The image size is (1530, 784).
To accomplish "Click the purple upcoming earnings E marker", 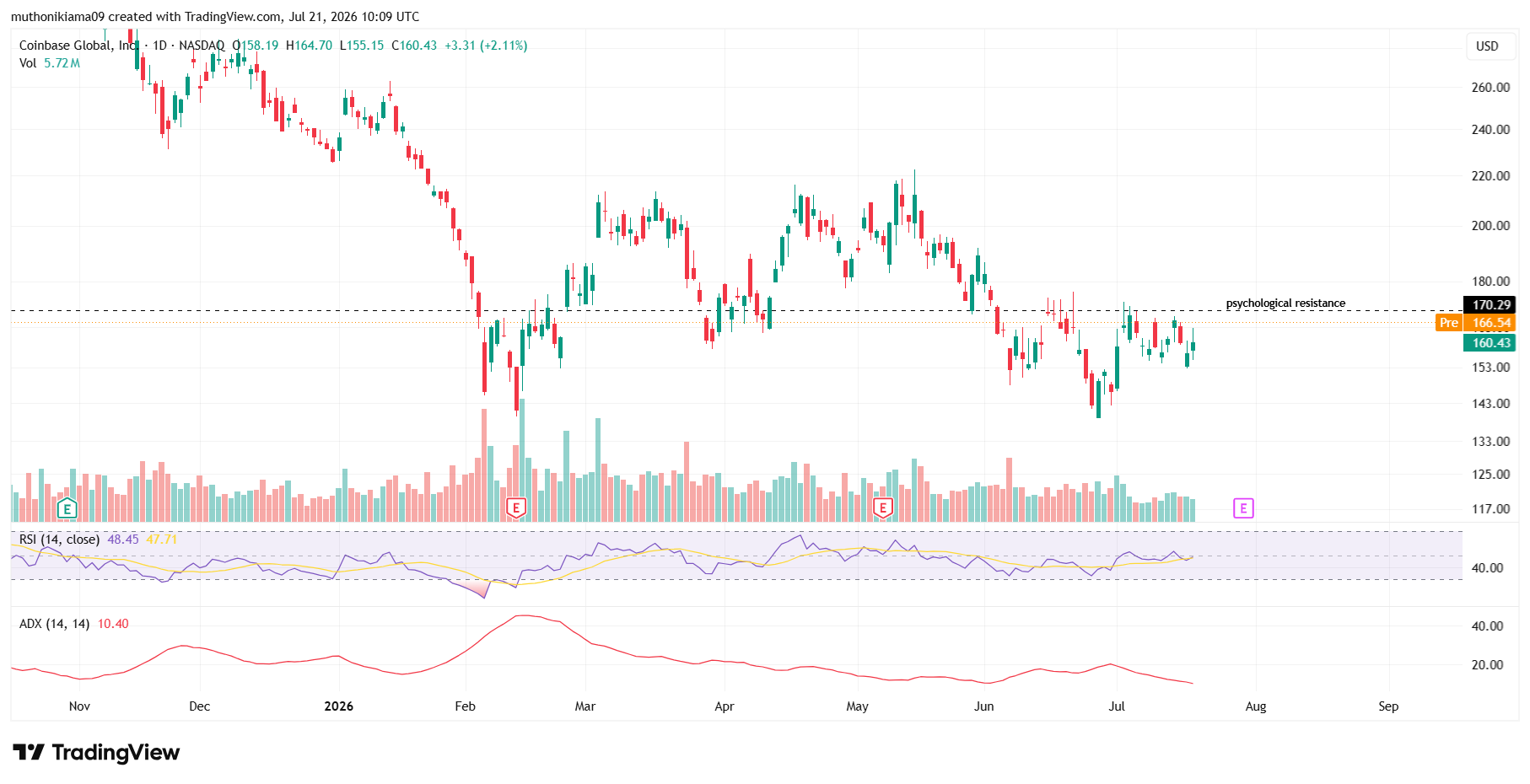I will (x=1243, y=508).
